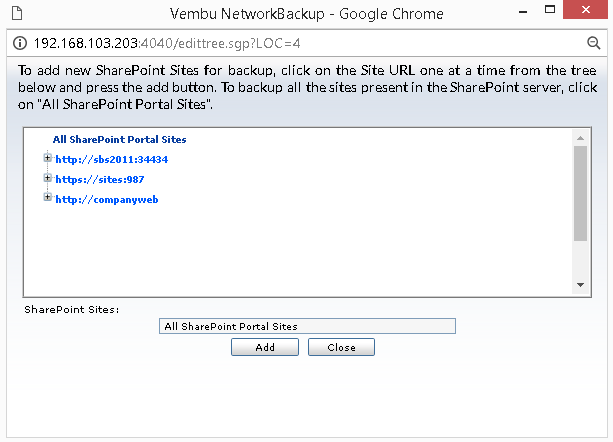
Task: Click the site information icon in address bar
Action: tap(20, 43)
